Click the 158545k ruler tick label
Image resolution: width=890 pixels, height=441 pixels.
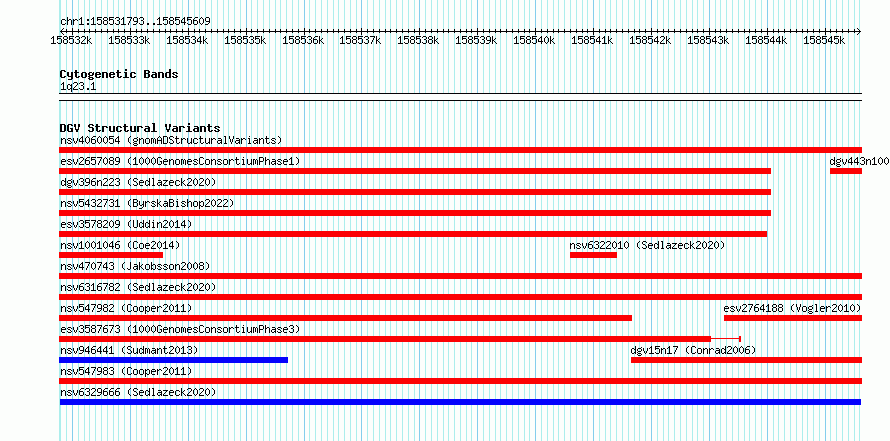pos(824,40)
